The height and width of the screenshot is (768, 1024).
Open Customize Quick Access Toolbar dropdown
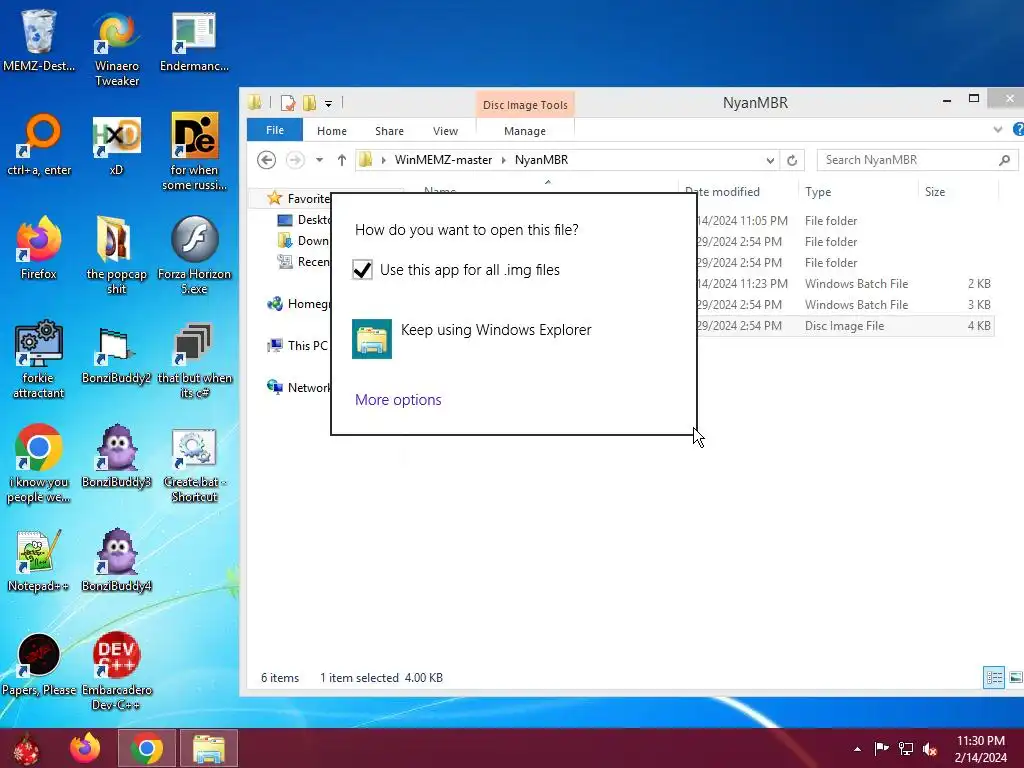tap(328, 103)
